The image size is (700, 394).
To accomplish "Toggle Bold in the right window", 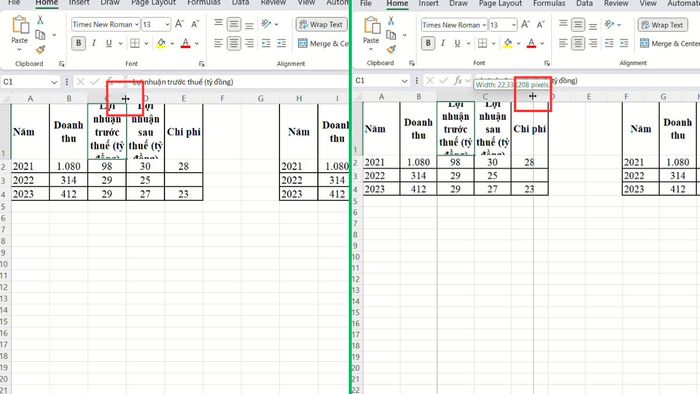I will tap(428, 43).
